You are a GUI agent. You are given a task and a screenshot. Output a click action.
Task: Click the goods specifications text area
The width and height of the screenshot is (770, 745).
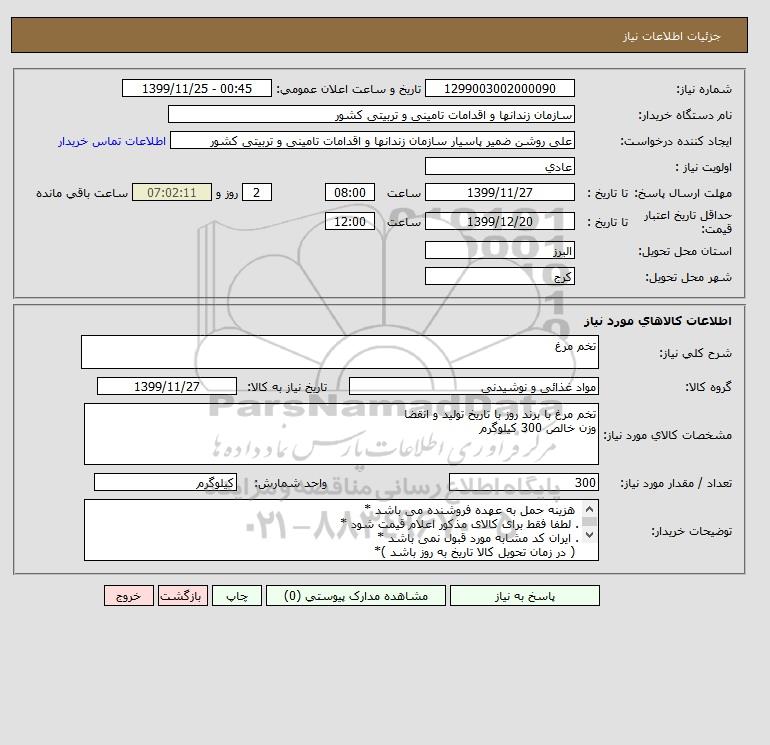[x=341, y=434]
